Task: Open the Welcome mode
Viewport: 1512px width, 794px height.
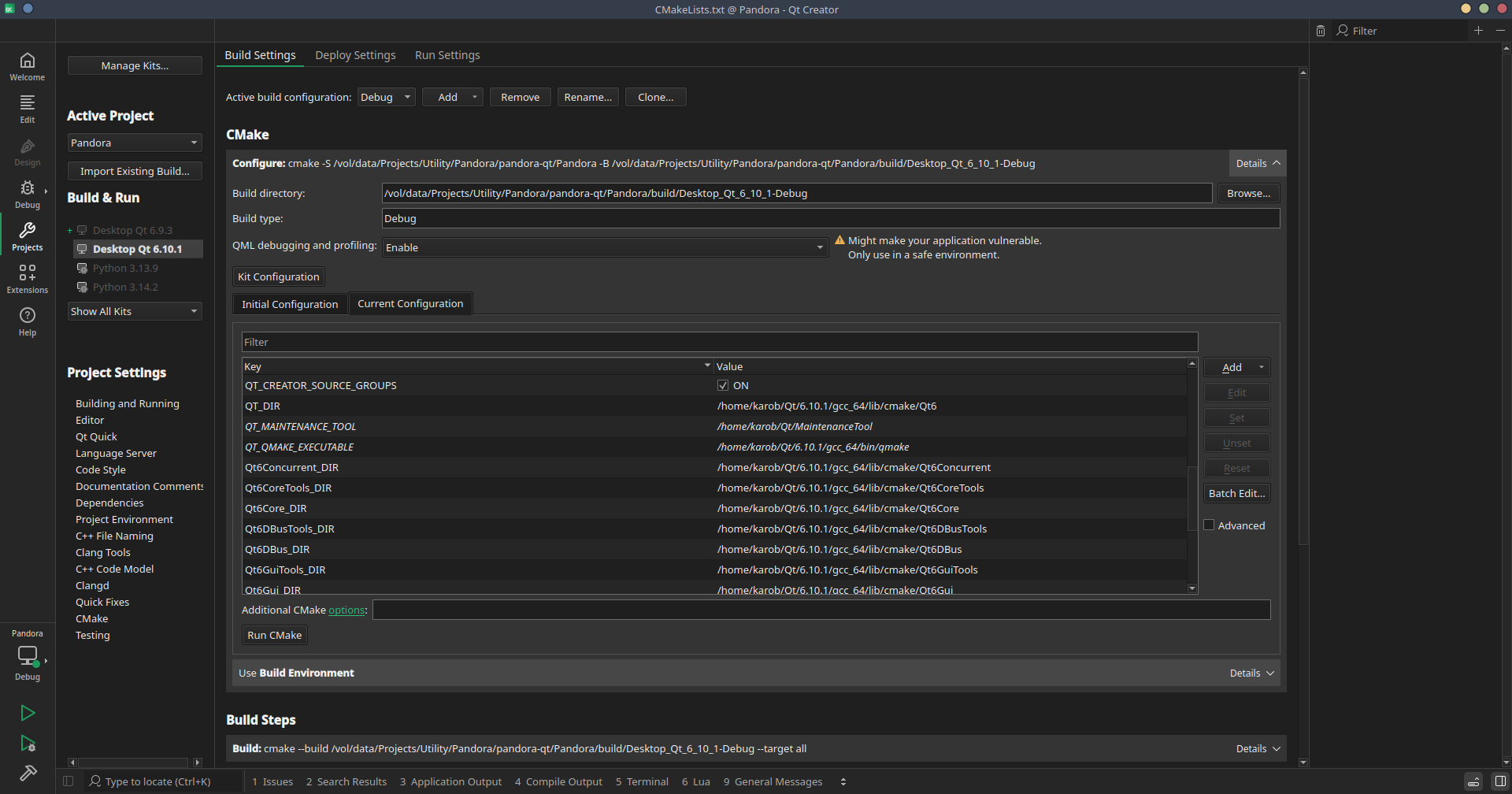Action: [28, 66]
